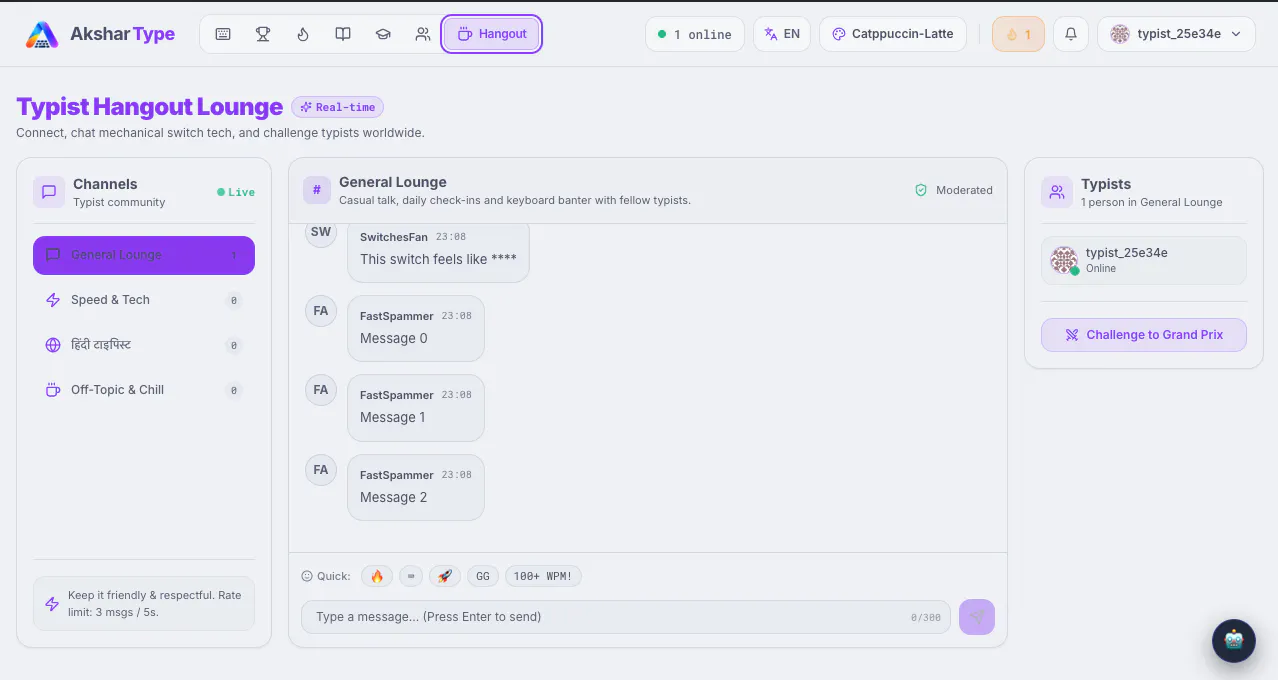Click the green Live status label

(x=236, y=192)
